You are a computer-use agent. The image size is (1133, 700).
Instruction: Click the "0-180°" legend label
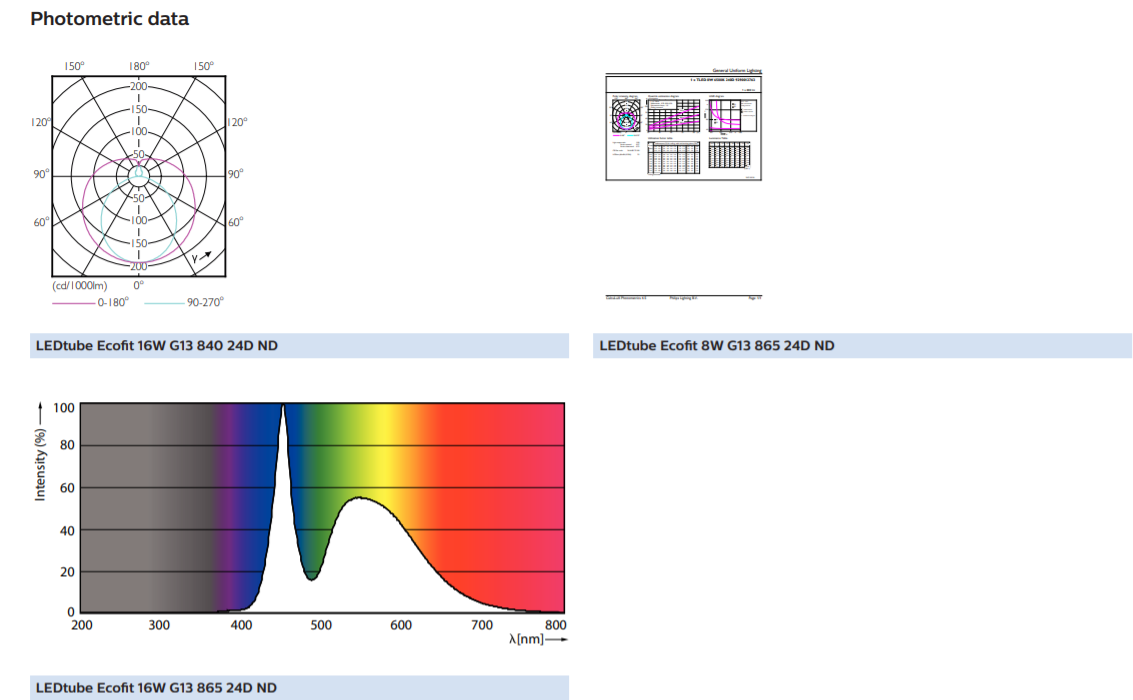113,303
